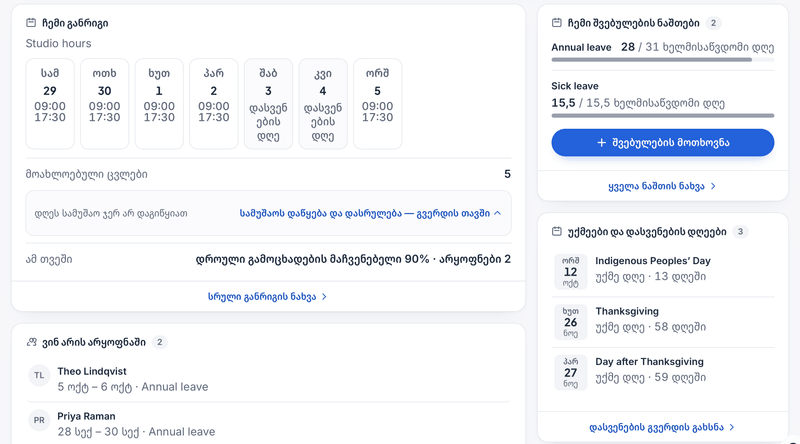Screen dimensions: 800x444
Task: Click 5 ოქტ – 6 ოქტ Annual leave text
Action: (x=133, y=387)
